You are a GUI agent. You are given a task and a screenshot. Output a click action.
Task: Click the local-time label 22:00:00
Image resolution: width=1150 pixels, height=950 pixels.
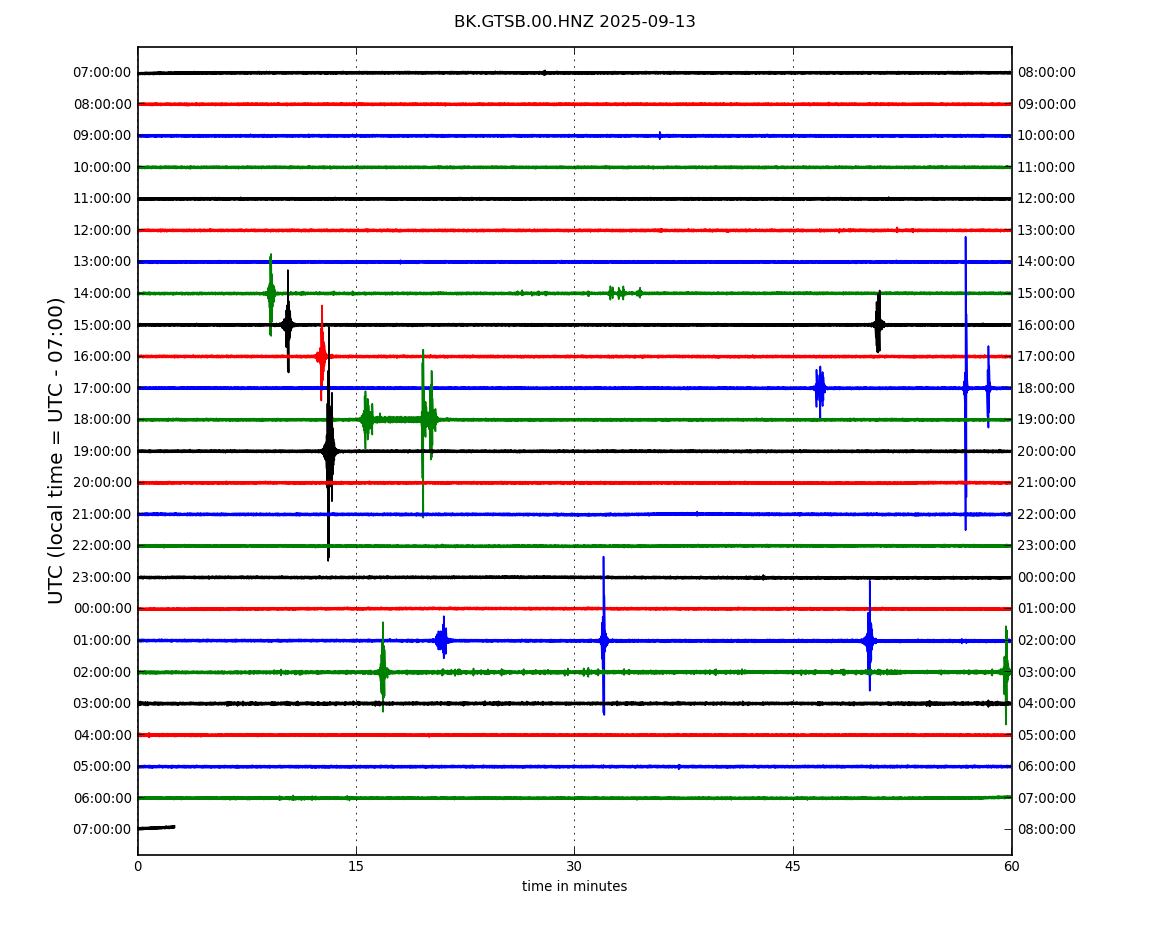click(1046, 514)
